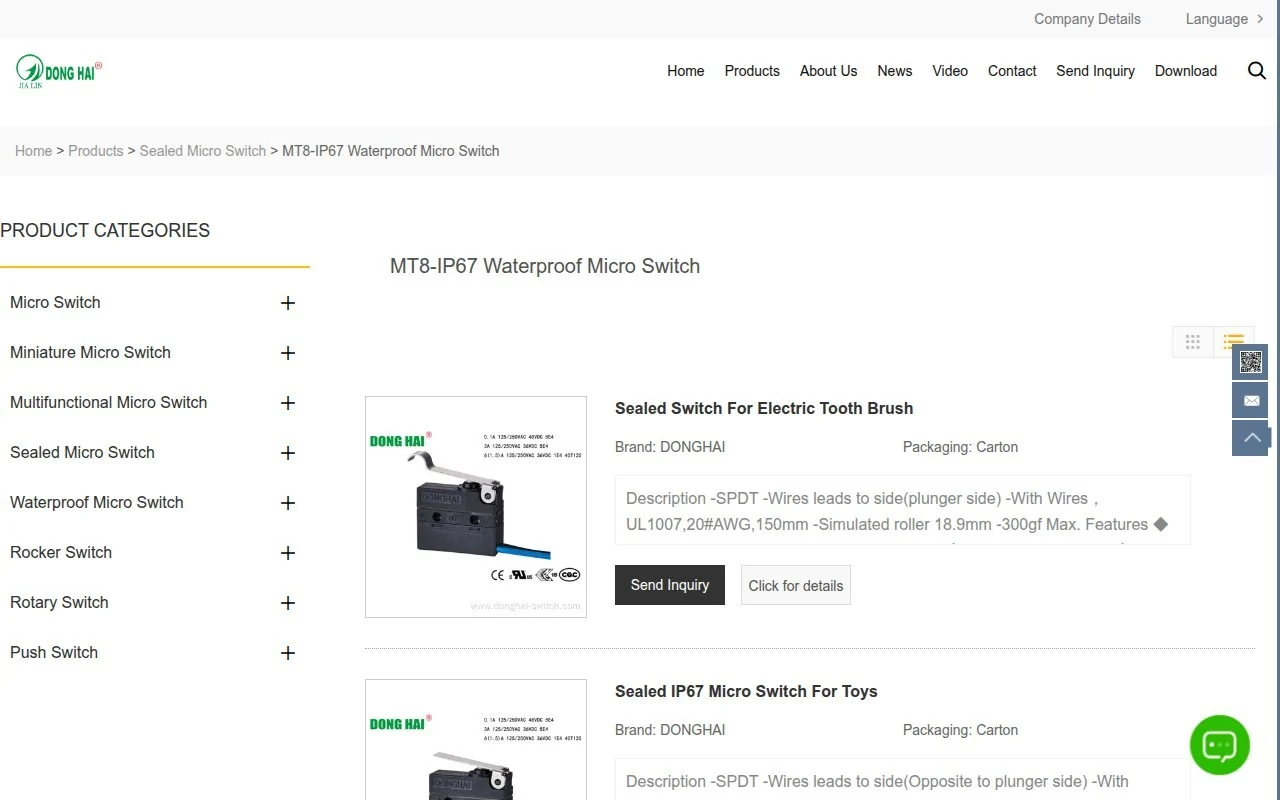Open the Contact menu item

click(x=1012, y=71)
